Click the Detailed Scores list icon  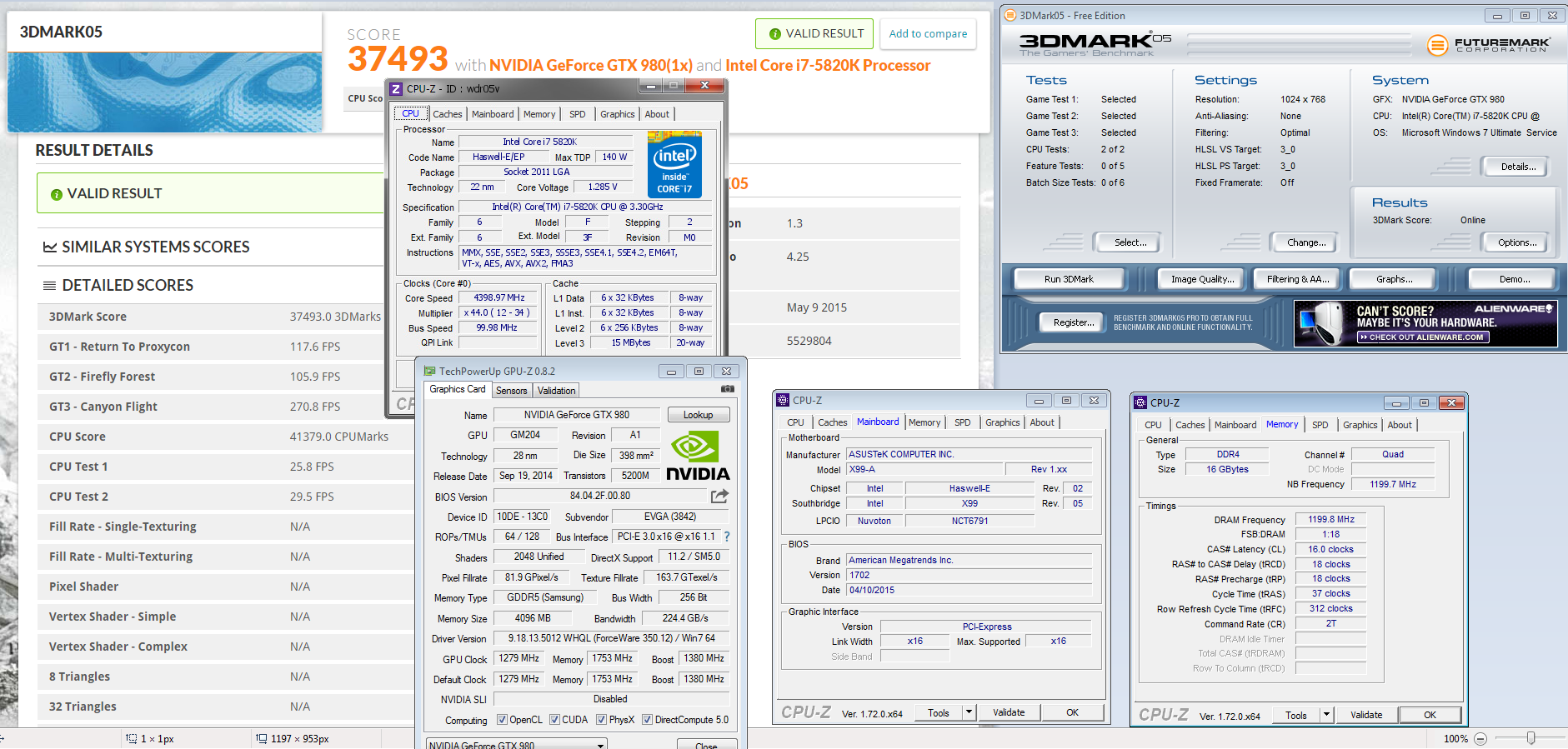click(x=50, y=286)
